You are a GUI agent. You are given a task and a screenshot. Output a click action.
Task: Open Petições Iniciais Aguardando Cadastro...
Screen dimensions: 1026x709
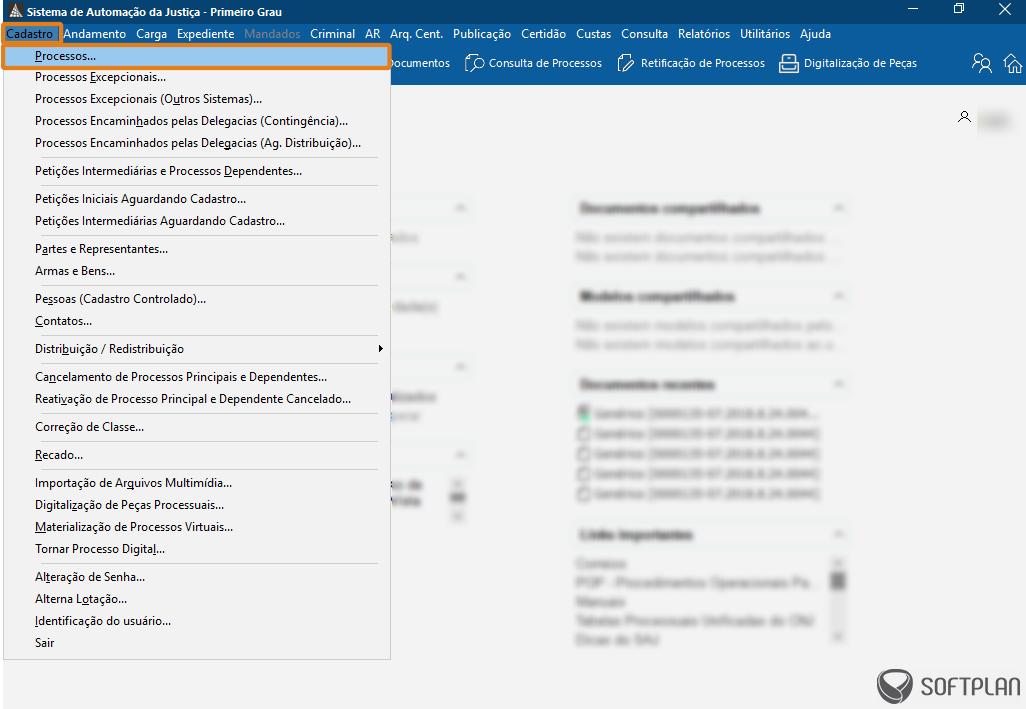196,199
